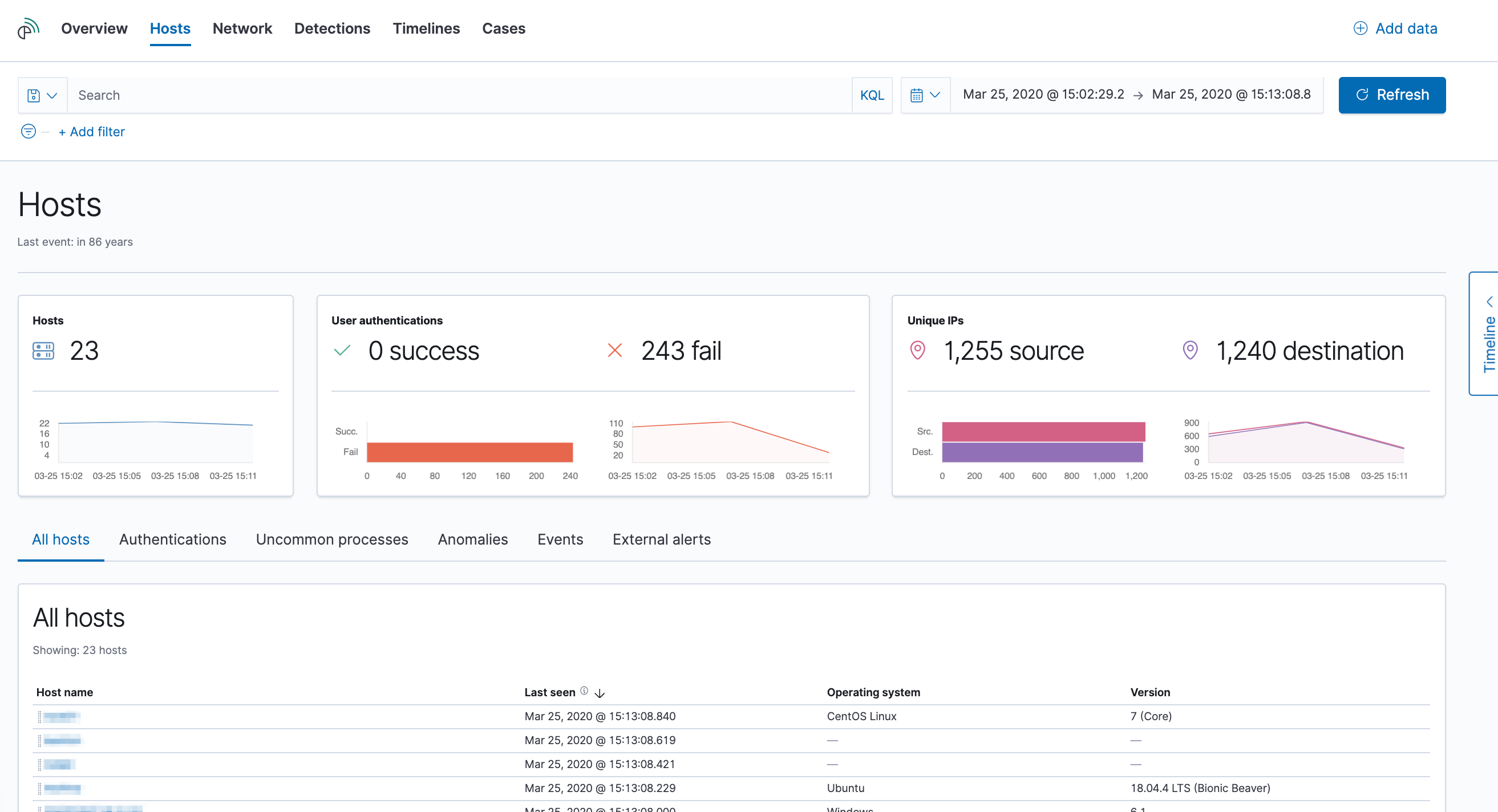
Task: Click the Add filter link
Action: click(x=91, y=131)
